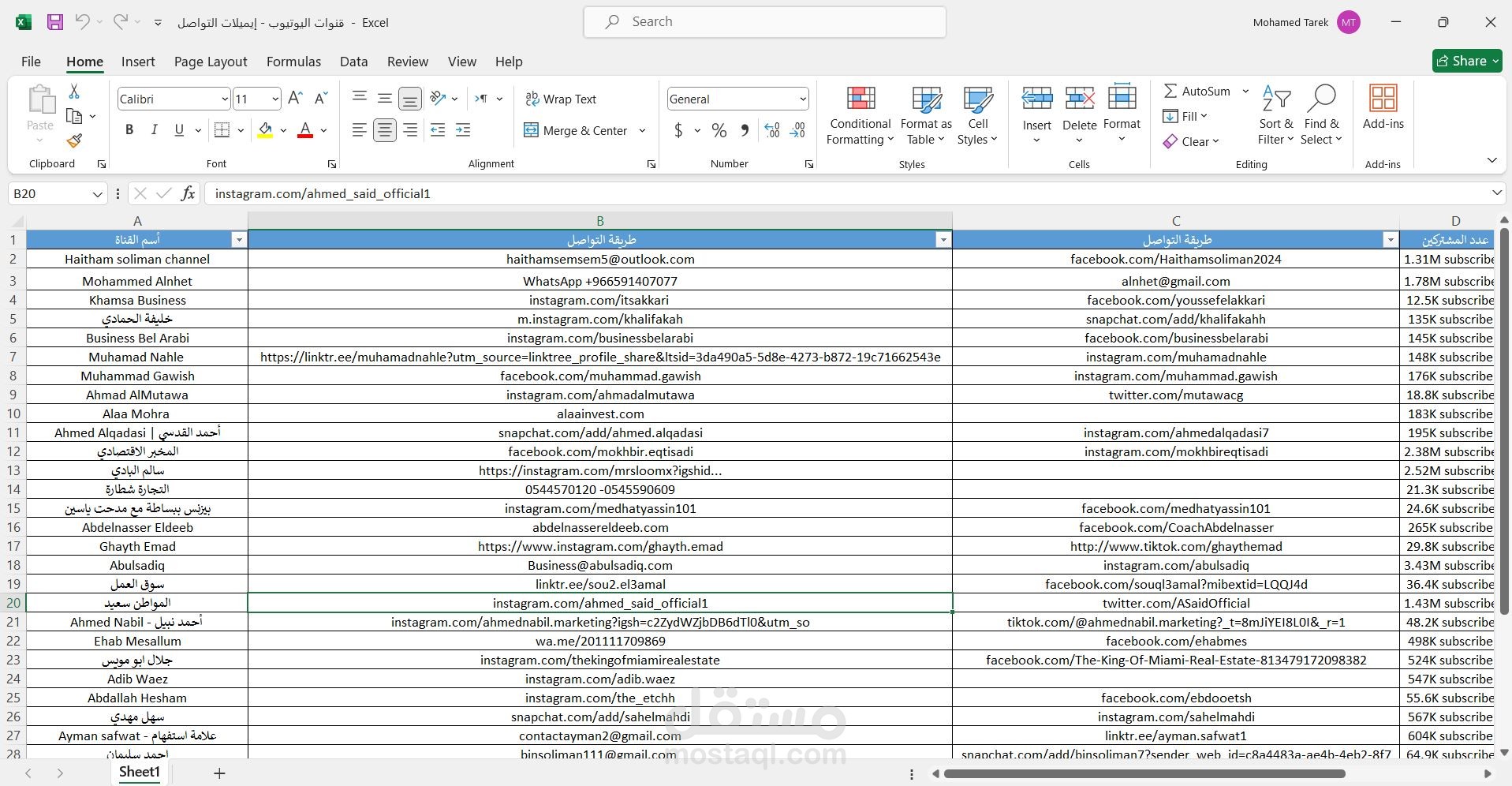Image resolution: width=1512 pixels, height=786 pixels.
Task: Switch to the Formulas tab
Action: pyautogui.click(x=293, y=62)
